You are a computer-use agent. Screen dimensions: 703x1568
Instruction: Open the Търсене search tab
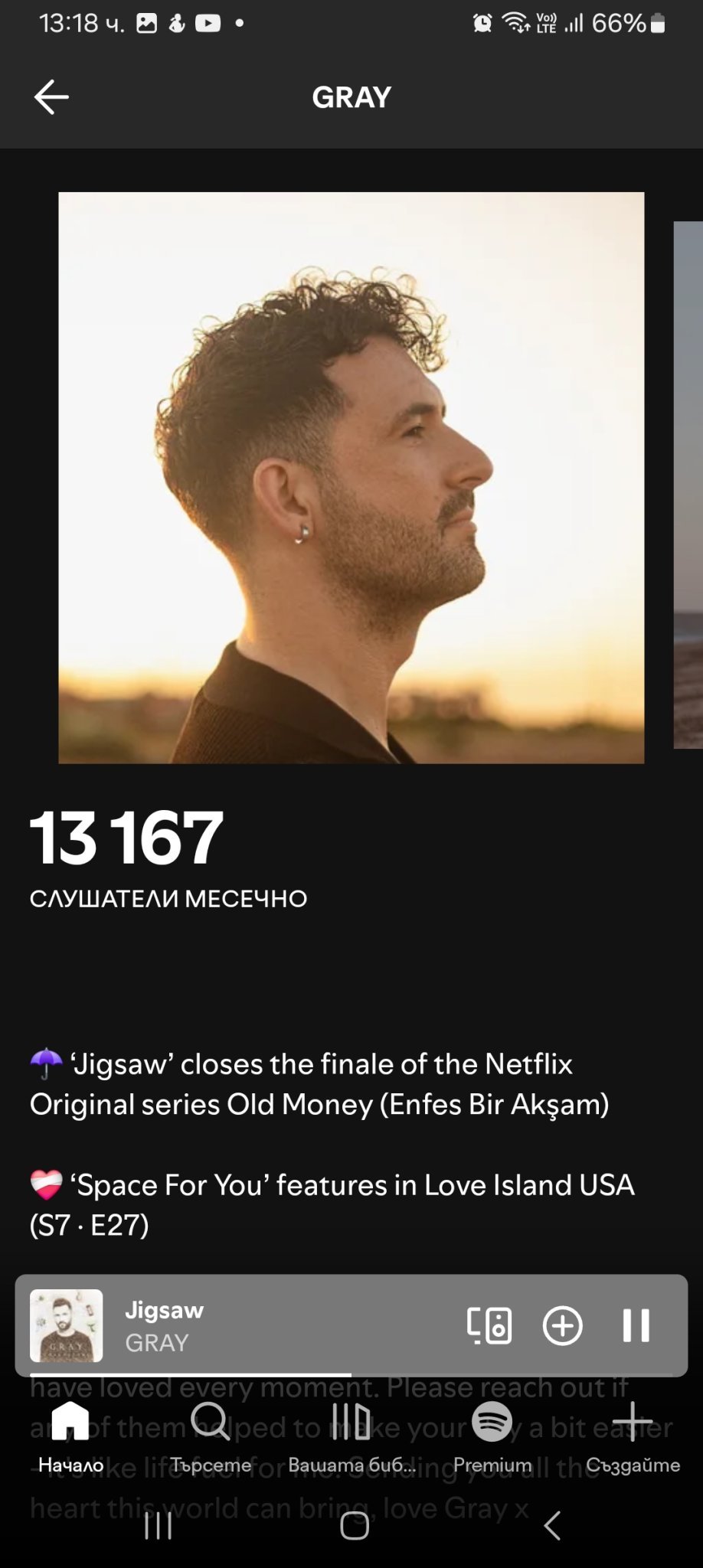(211, 1437)
